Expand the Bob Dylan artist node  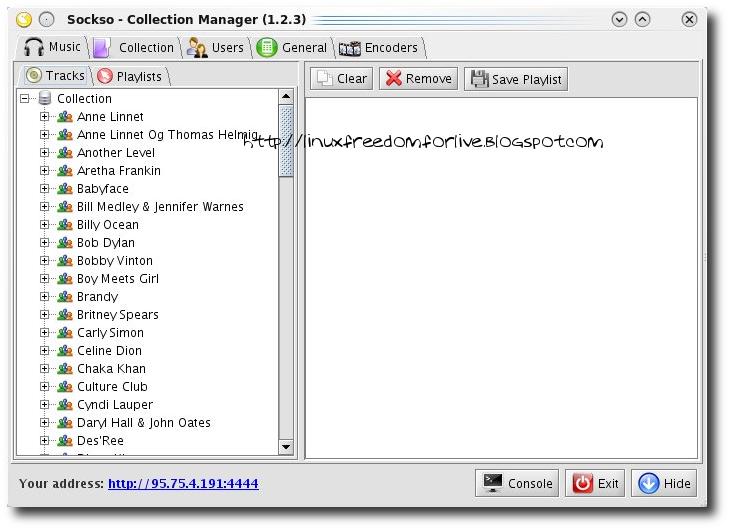[44, 243]
